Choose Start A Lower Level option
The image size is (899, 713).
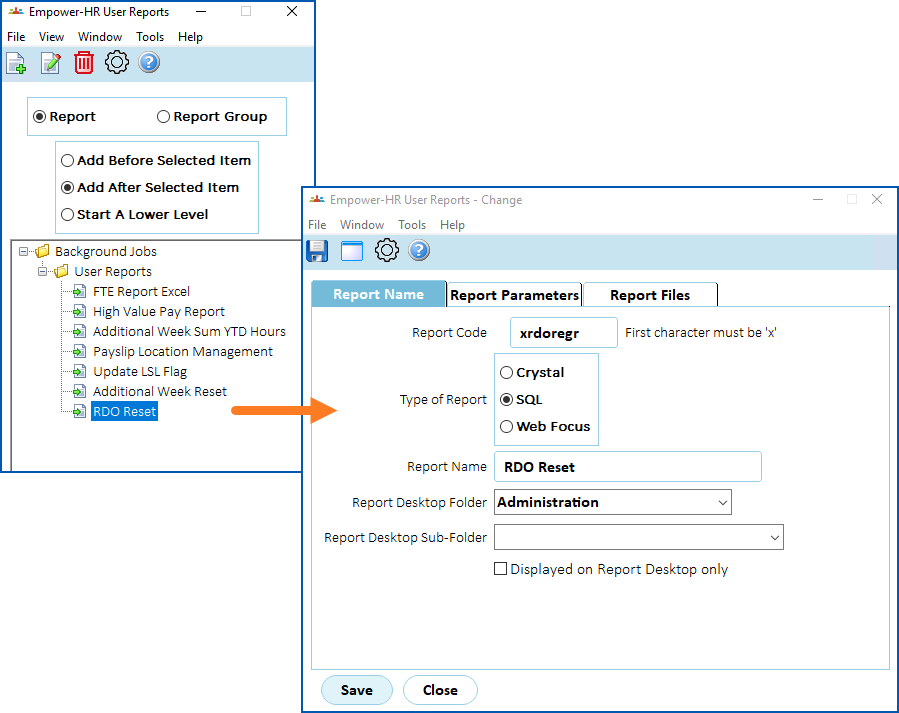(x=68, y=214)
